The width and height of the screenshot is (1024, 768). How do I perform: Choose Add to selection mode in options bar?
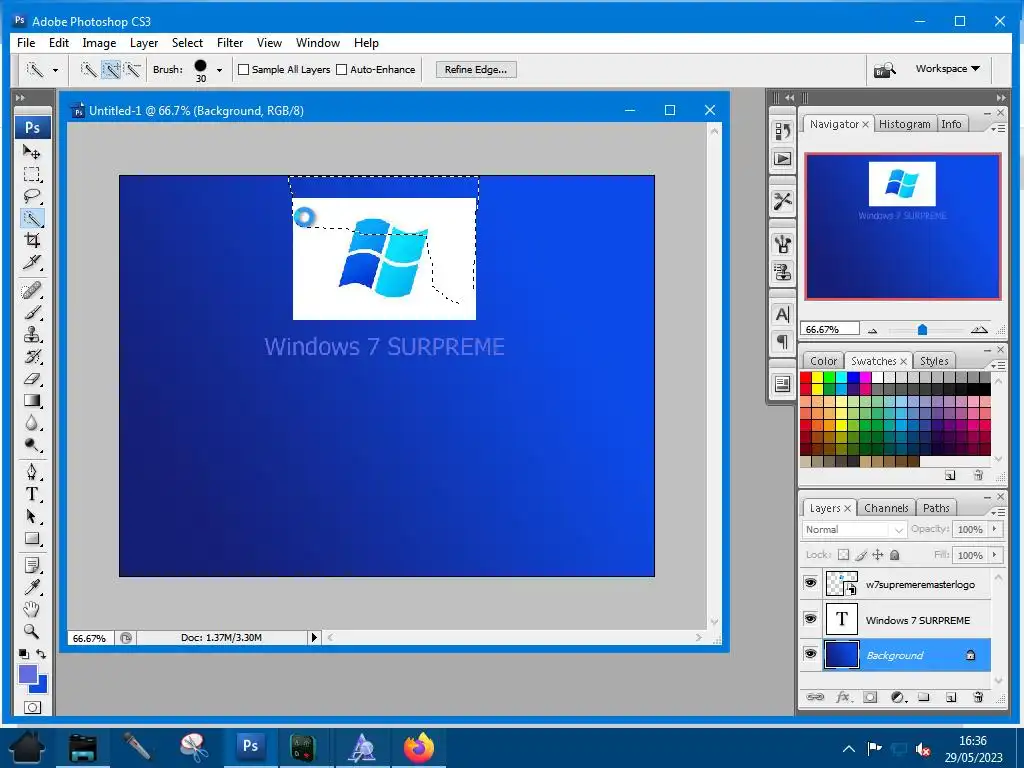click(x=111, y=69)
